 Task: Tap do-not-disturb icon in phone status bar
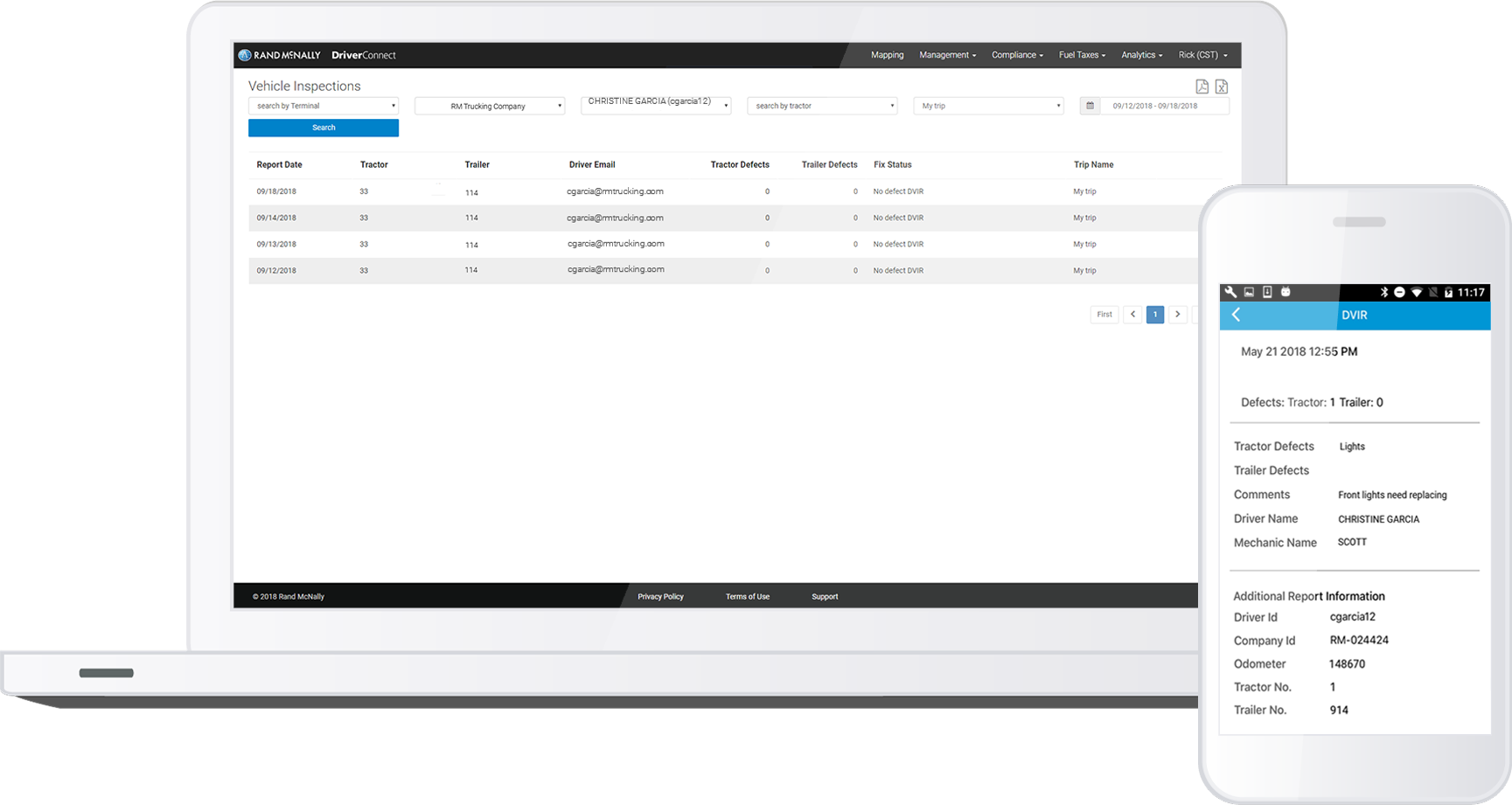coord(1399,292)
